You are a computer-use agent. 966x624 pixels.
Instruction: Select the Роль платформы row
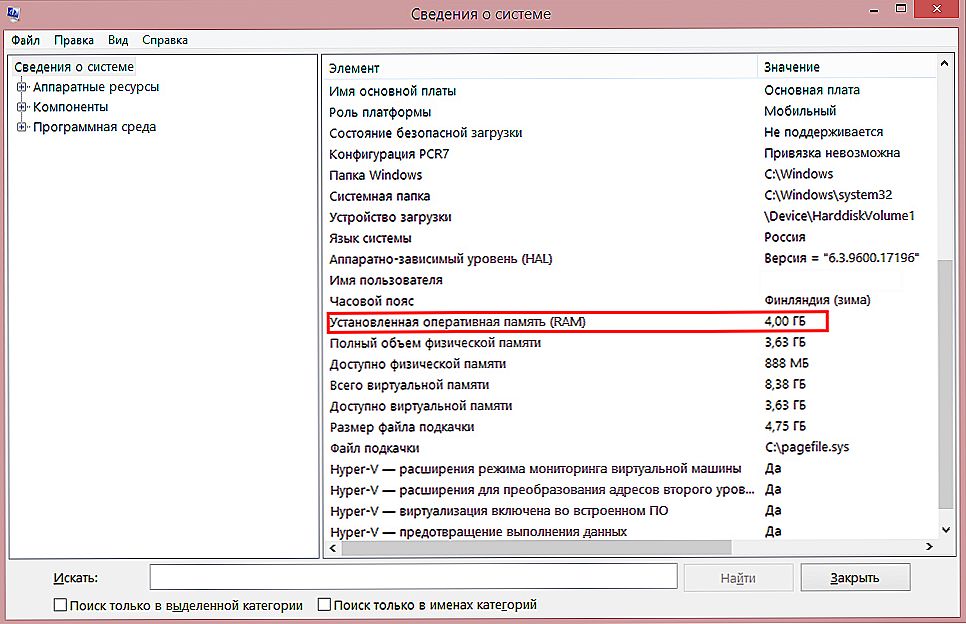pyautogui.click(x=630, y=111)
